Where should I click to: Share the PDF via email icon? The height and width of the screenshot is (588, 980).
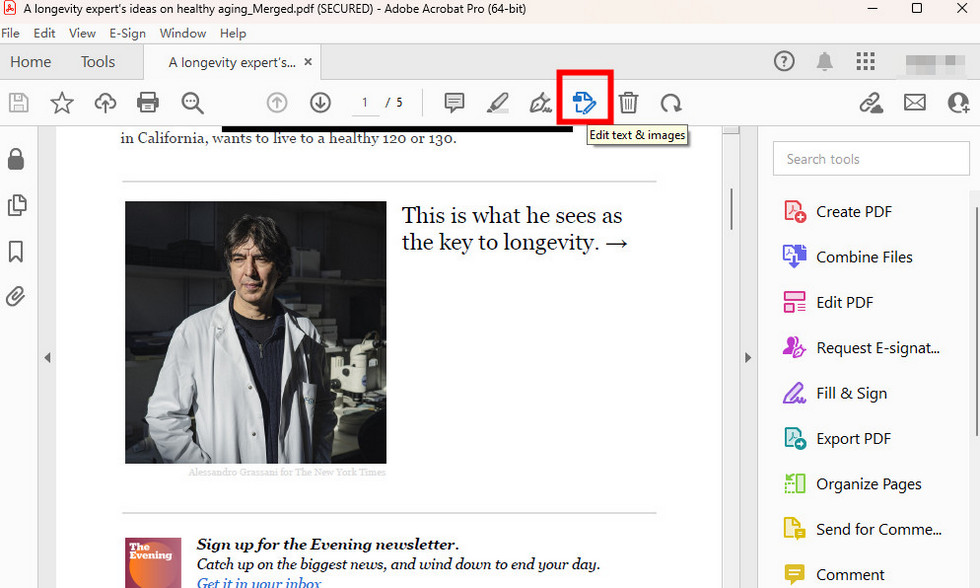point(914,102)
